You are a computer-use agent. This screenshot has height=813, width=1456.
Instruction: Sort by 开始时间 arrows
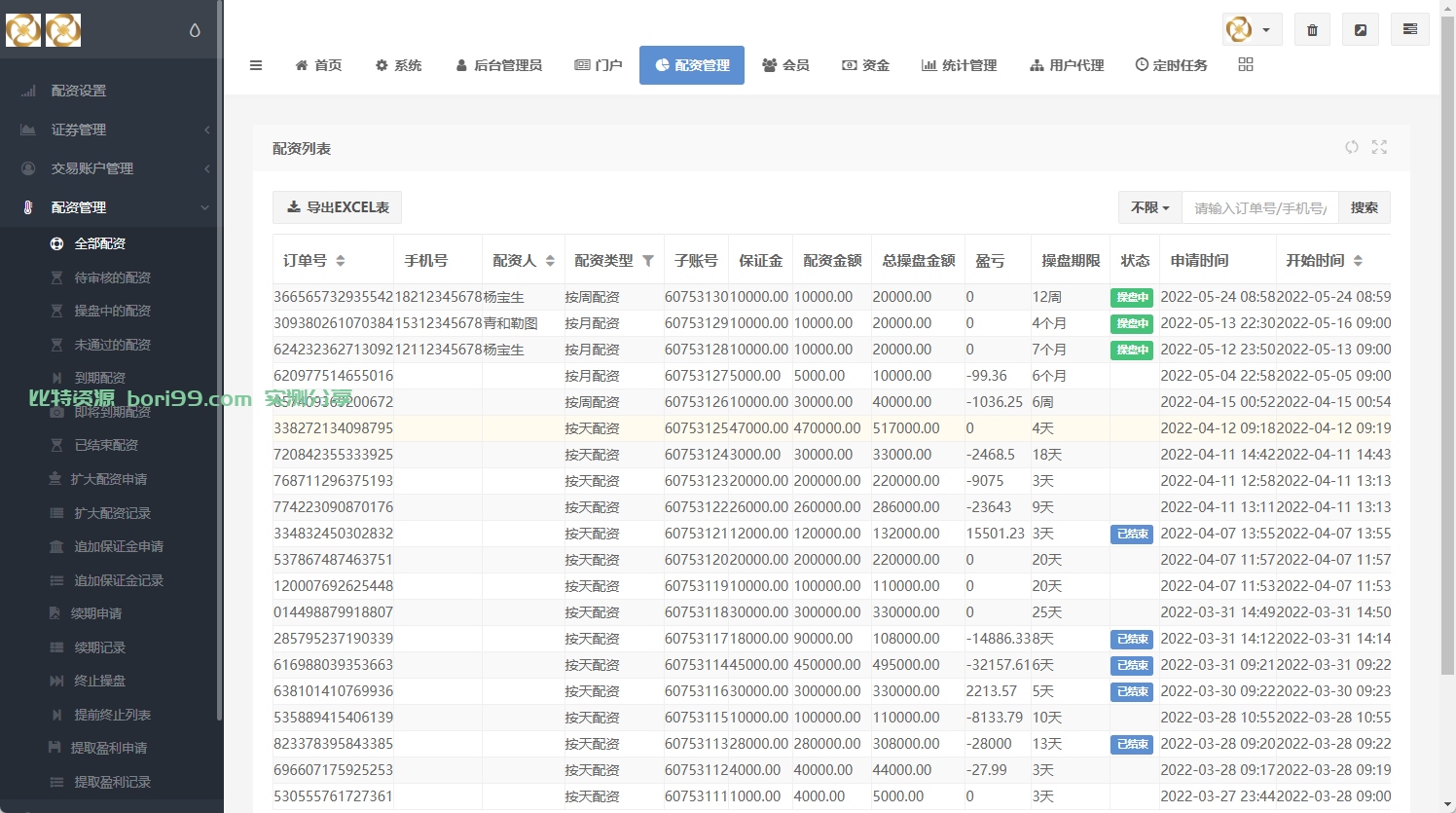tap(1358, 261)
